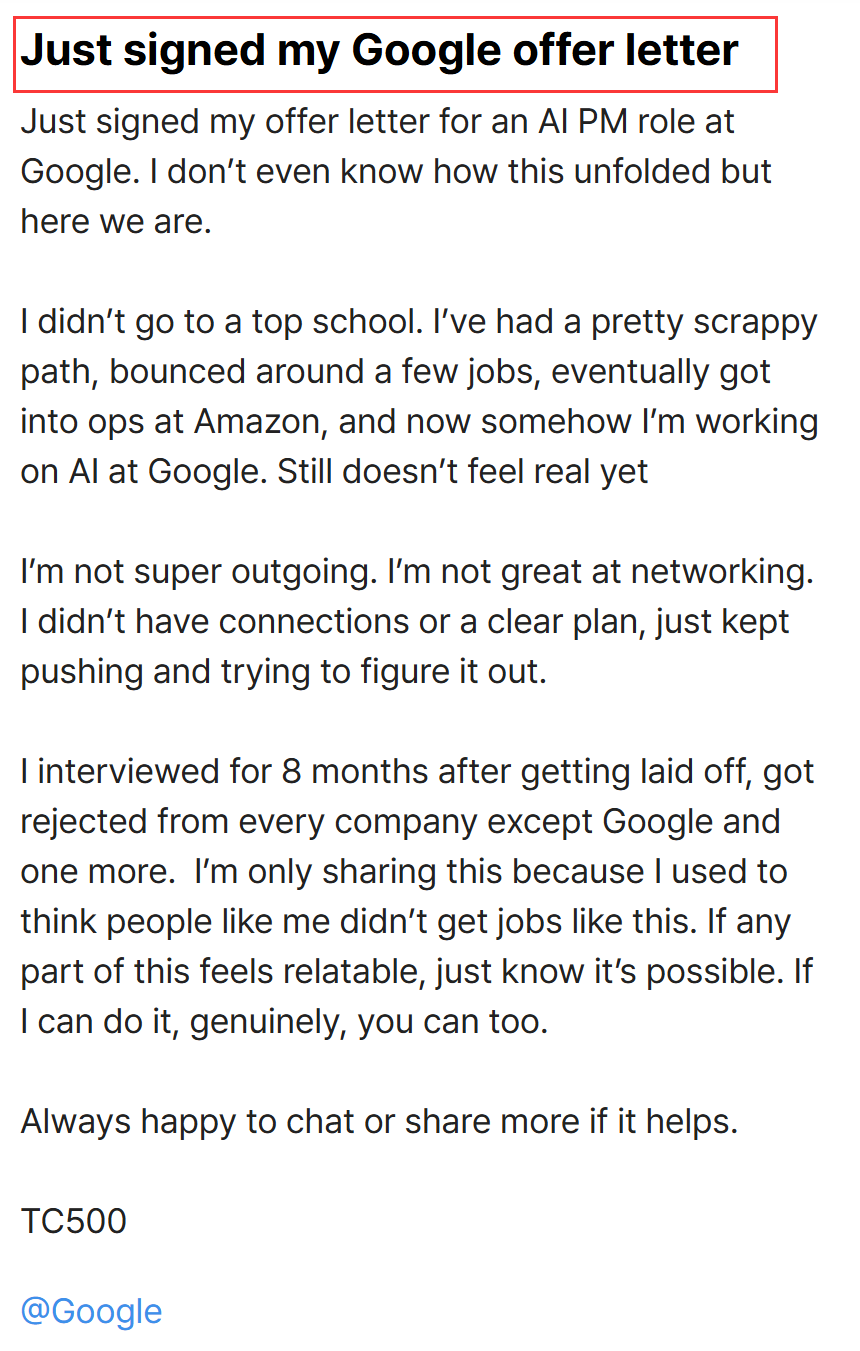Click the paragraph starting "I didn't go to a top school"
Screen dimensions: 860x1351
[x=419, y=397]
